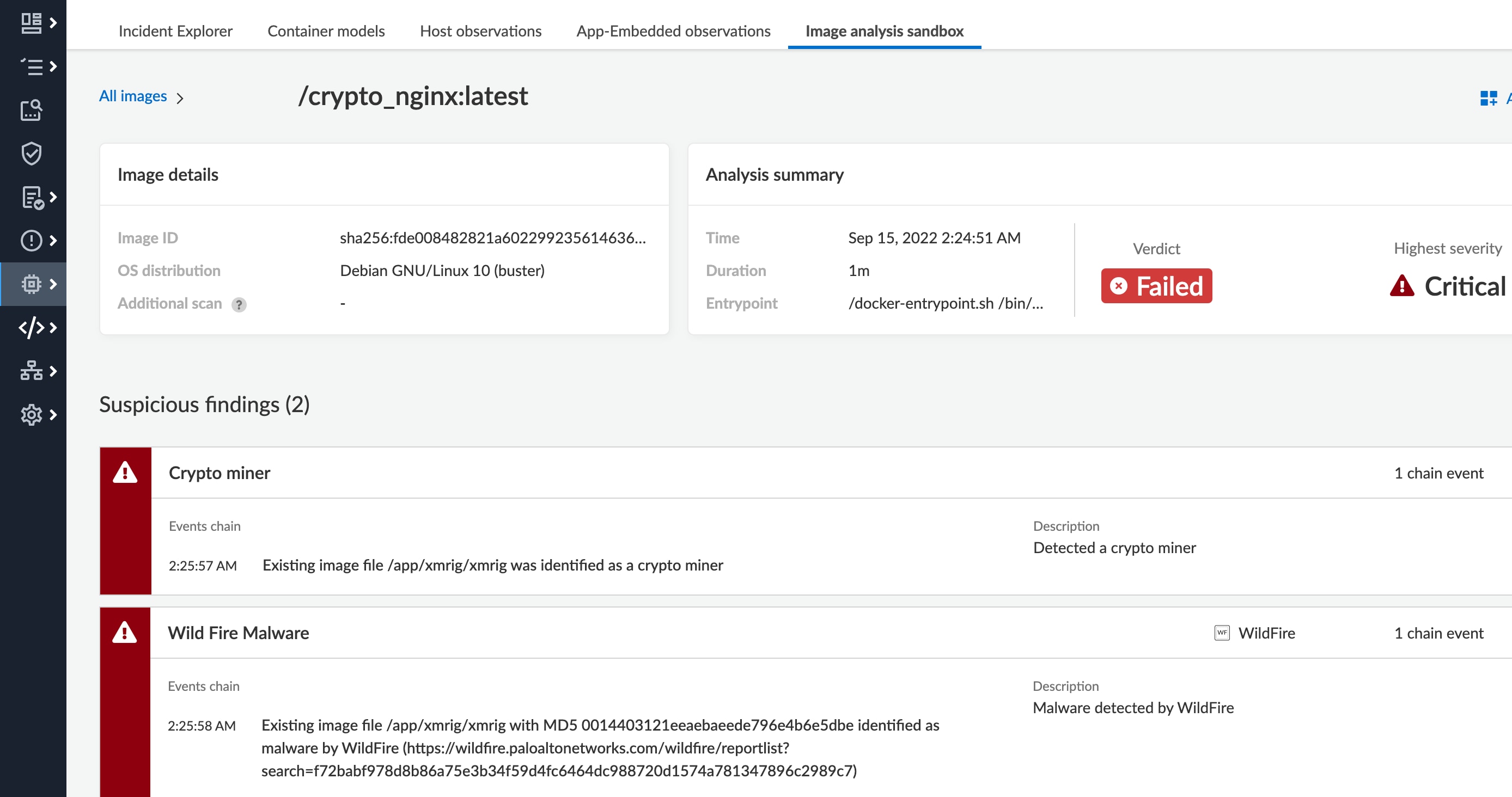Viewport: 1512px width, 797px height.
Task: Open the All images breadcrumb chevron
Action: [x=181, y=97]
